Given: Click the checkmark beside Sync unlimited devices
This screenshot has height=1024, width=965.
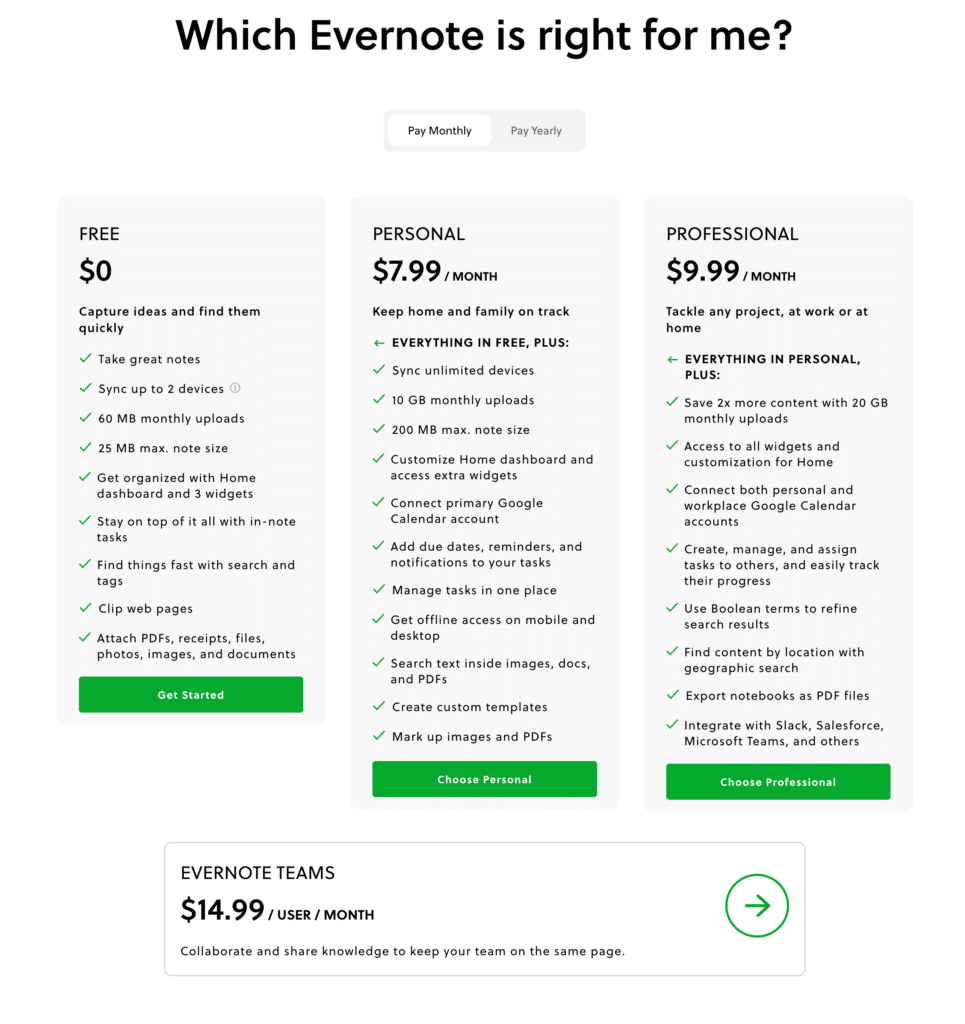Looking at the screenshot, I should pos(379,370).
